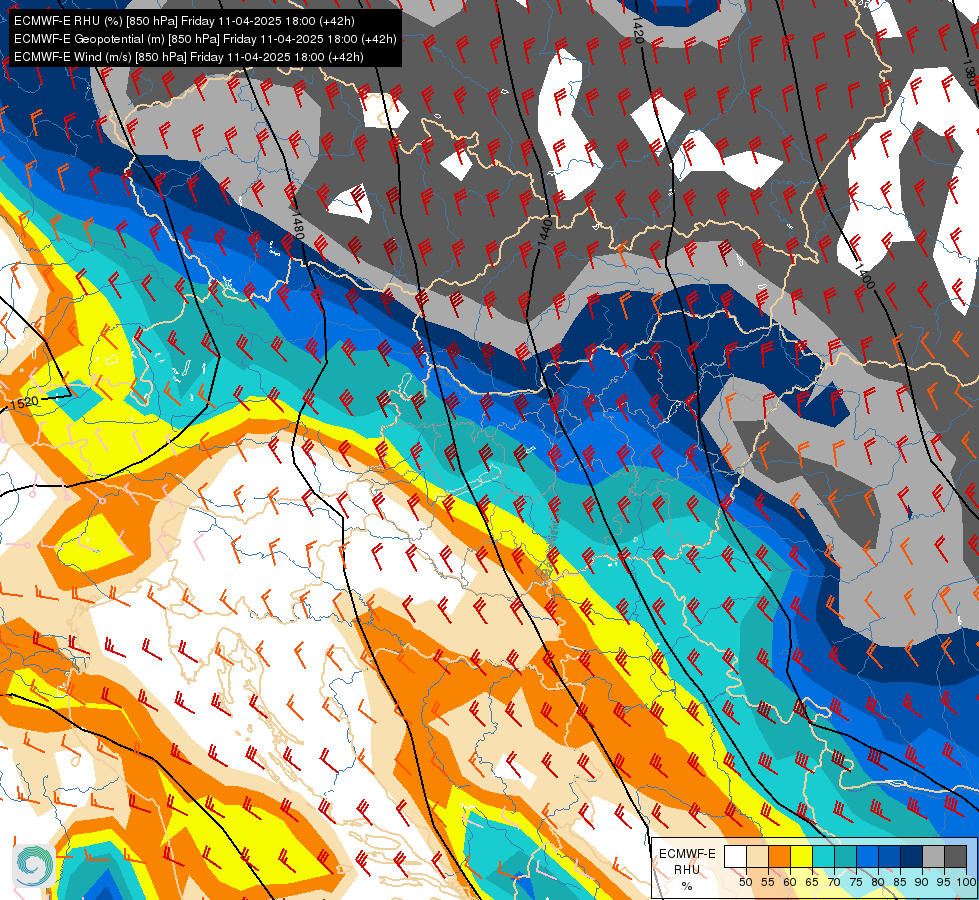This screenshot has width=979, height=900.
Task: Click the legend value 80
Action: coord(878,882)
